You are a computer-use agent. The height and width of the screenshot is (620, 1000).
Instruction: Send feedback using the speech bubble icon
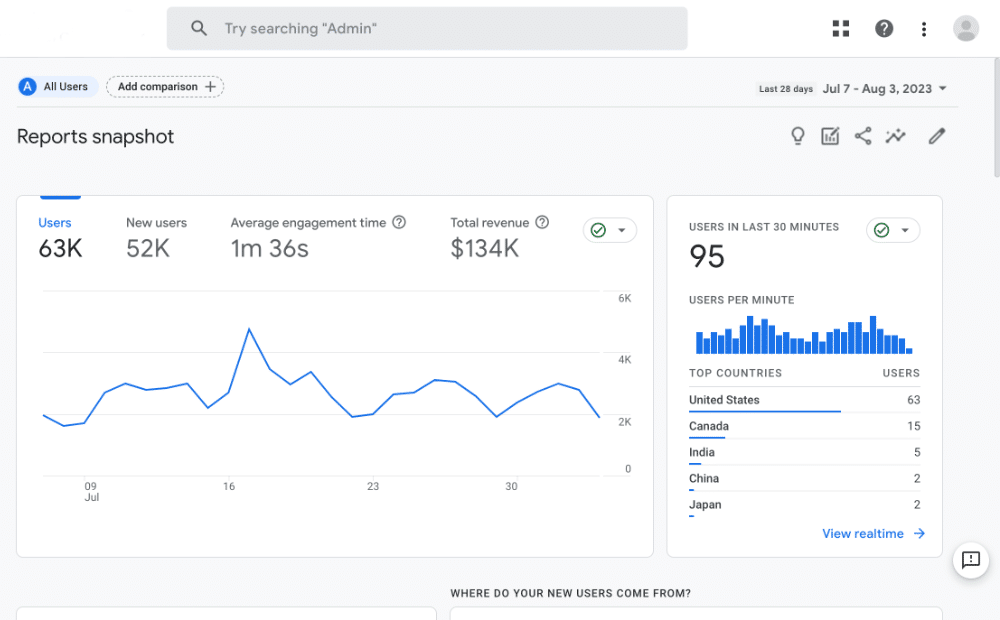(970, 561)
